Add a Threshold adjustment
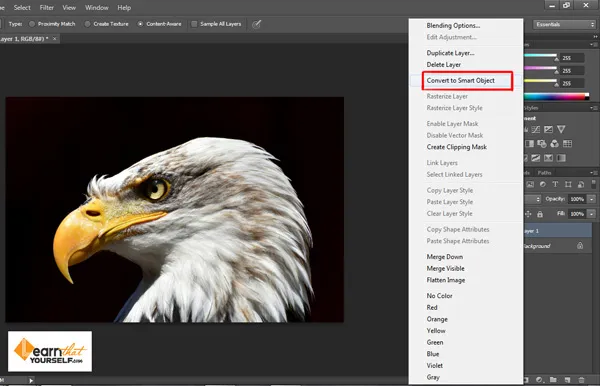This screenshot has height=386, width=600. (x=536, y=158)
